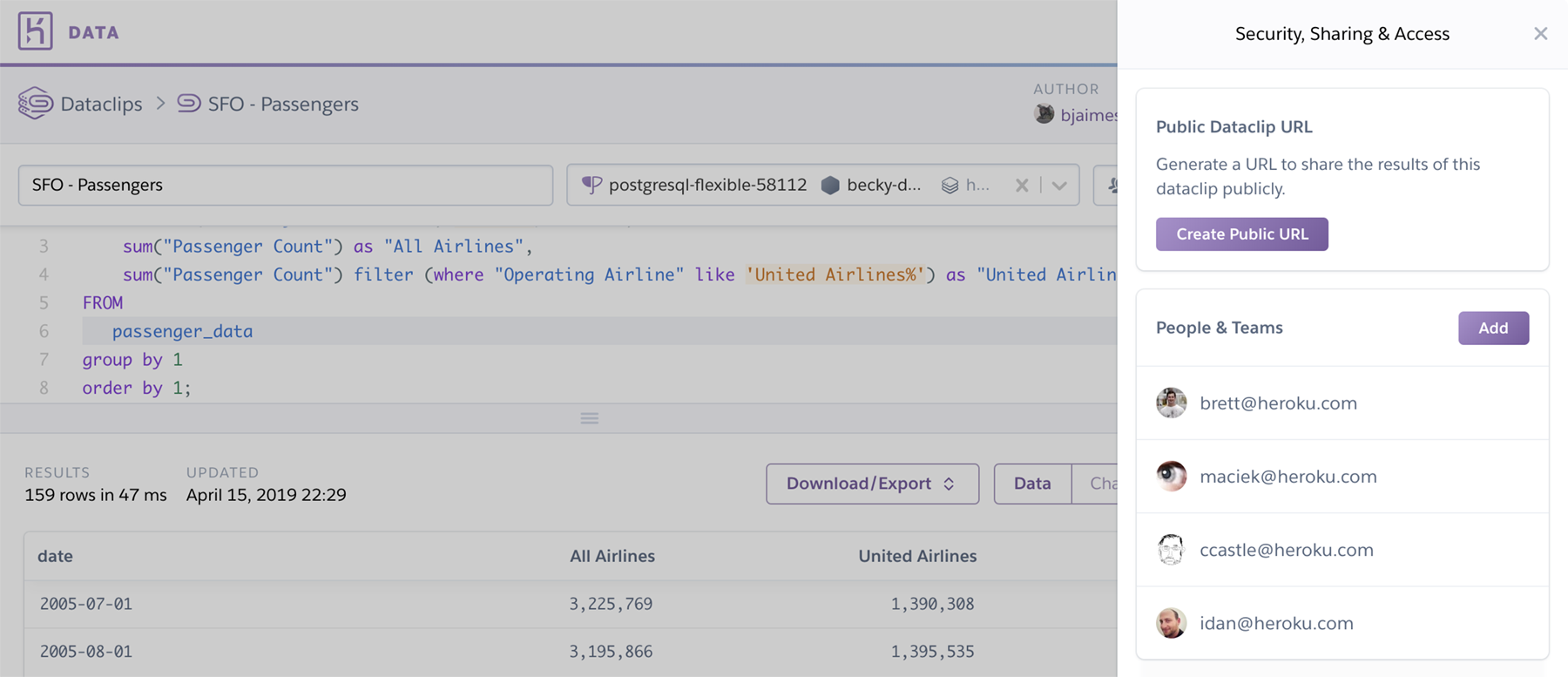Click the postgresql-flexible-58112 datastore name
1568x677 pixels.
(707, 185)
